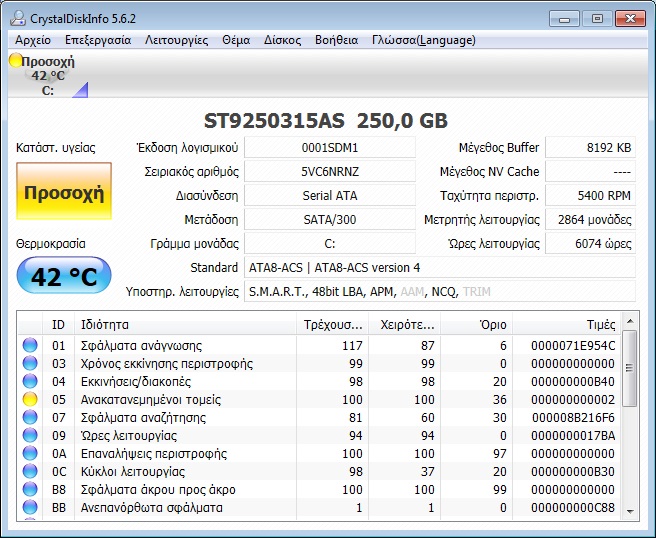Click the drive letter field C:
This screenshot has height=538, width=656.
(330, 243)
